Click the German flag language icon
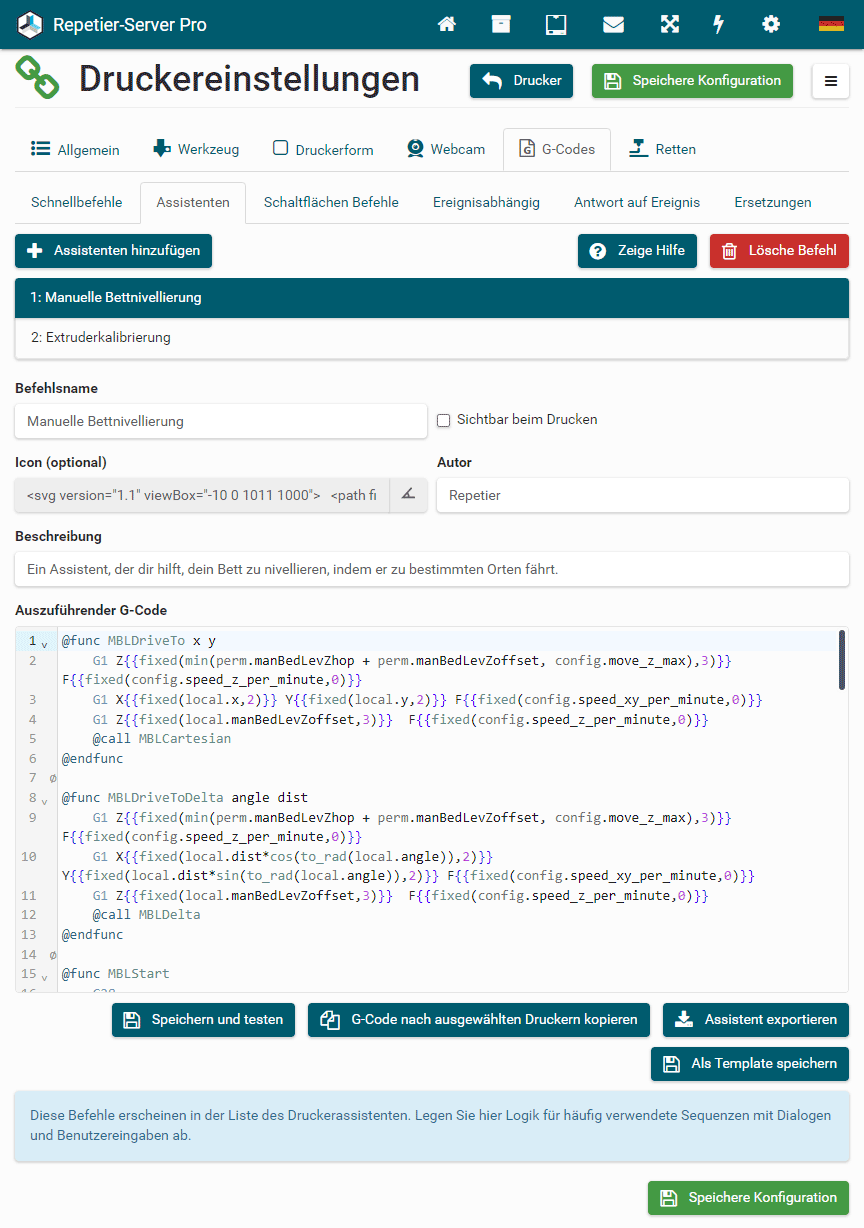The width and height of the screenshot is (864, 1228). [831, 24]
